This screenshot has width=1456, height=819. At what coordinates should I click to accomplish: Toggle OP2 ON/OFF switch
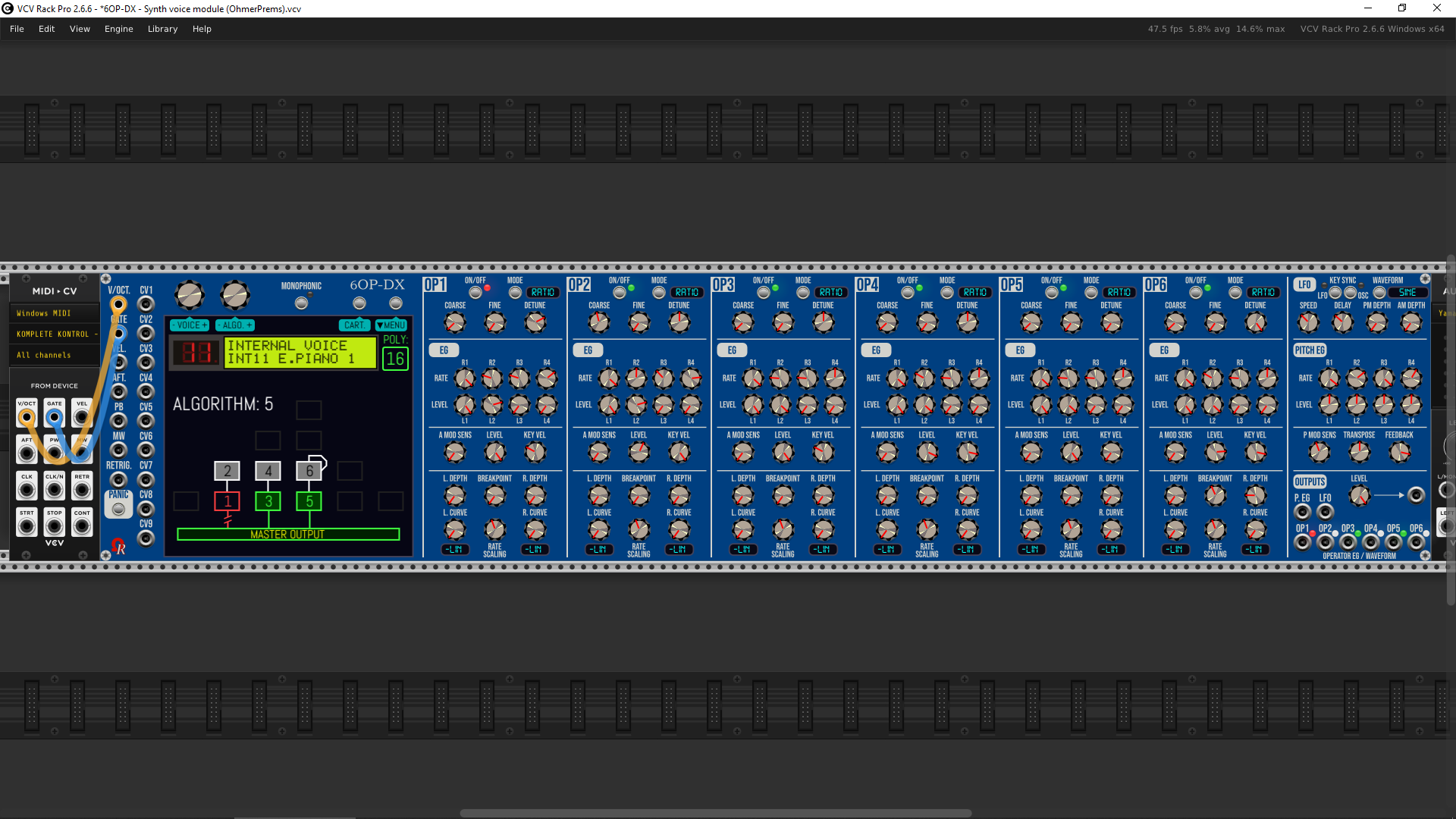pyautogui.click(x=620, y=293)
